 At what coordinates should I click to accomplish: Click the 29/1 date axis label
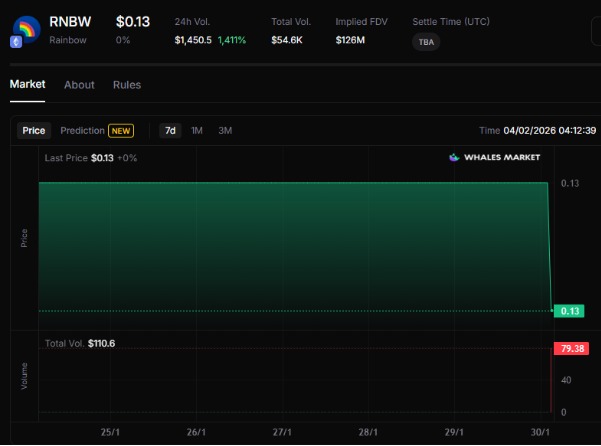coord(454,432)
